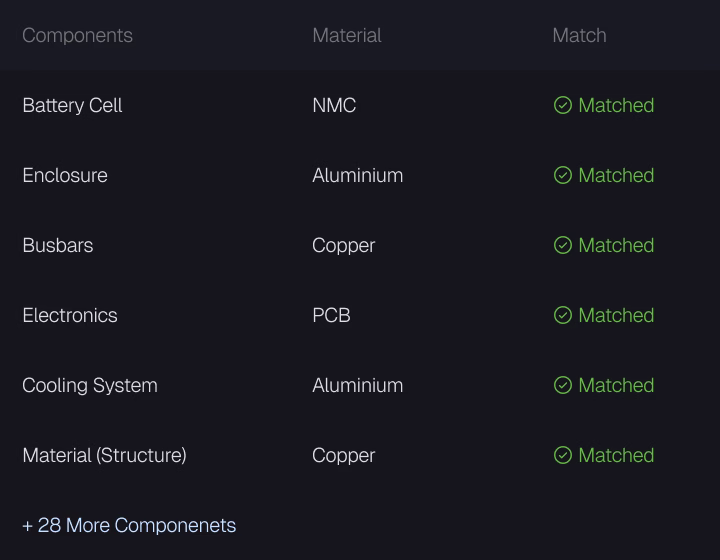Expand the 28 More Componenets link
This screenshot has width=720, height=560.
pyautogui.click(x=129, y=526)
